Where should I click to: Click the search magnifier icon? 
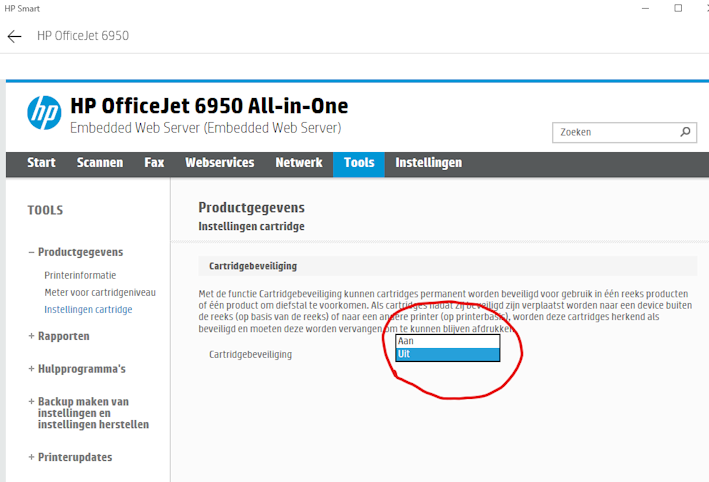(x=685, y=132)
